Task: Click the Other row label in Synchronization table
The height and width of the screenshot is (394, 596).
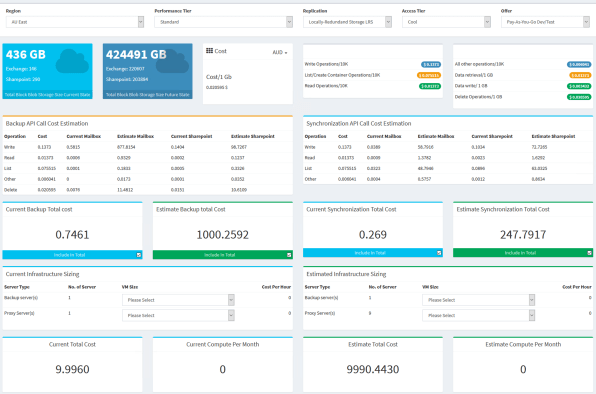Action: point(310,179)
